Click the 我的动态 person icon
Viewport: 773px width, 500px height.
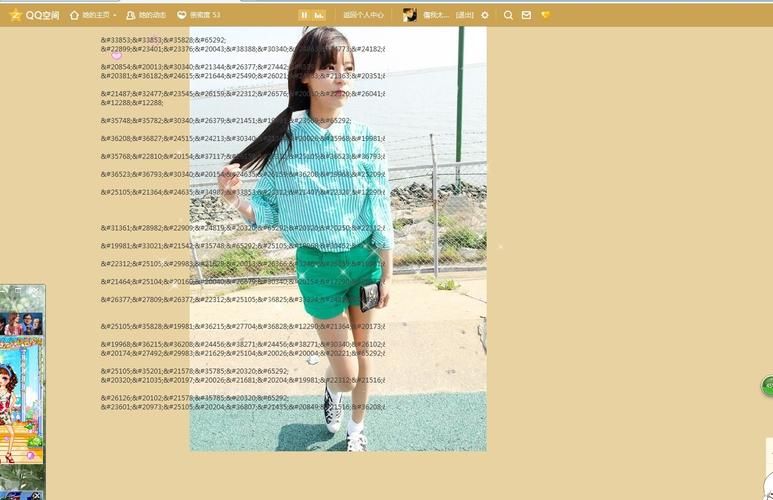[131, 15]
